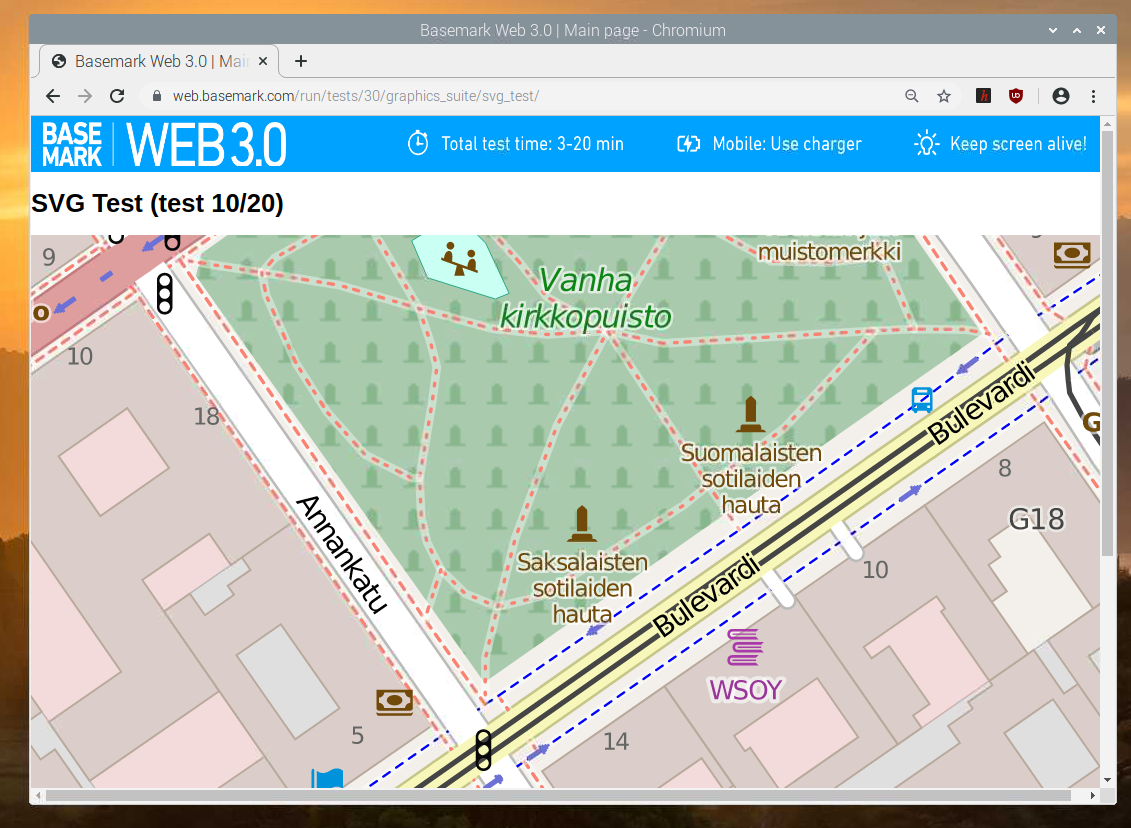Click 'Keep screen alive!' text
The image size is (1131, 828).
tap(1018, 144)
